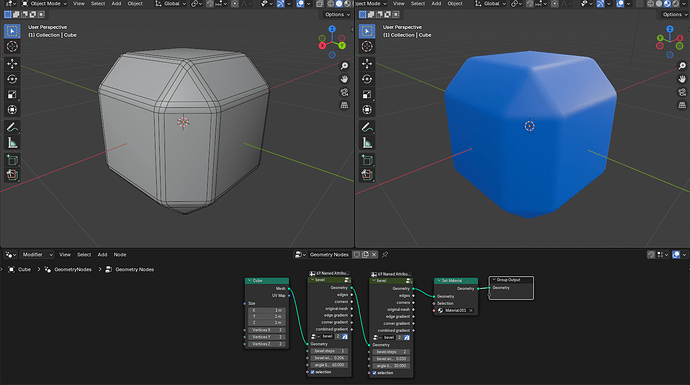Screen dimensions: 690x385
Task: Select the Scale tool in left viewport
Action: pos(12,94)
